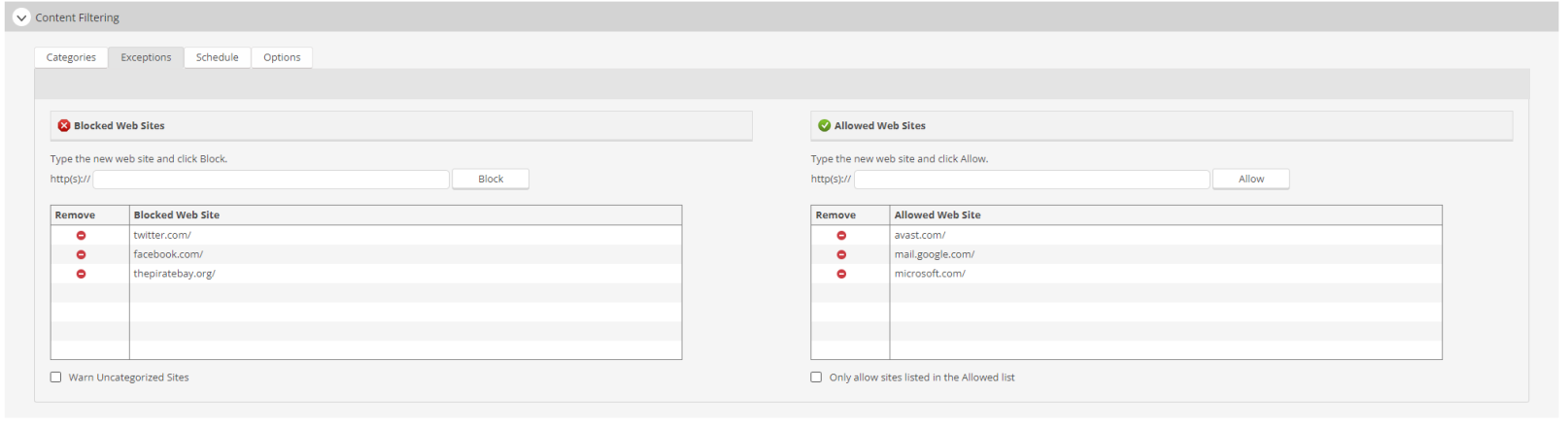Focus the allowed web site URL field
This screenshot has width=1568, height=427.
(x=1032, y=180)
